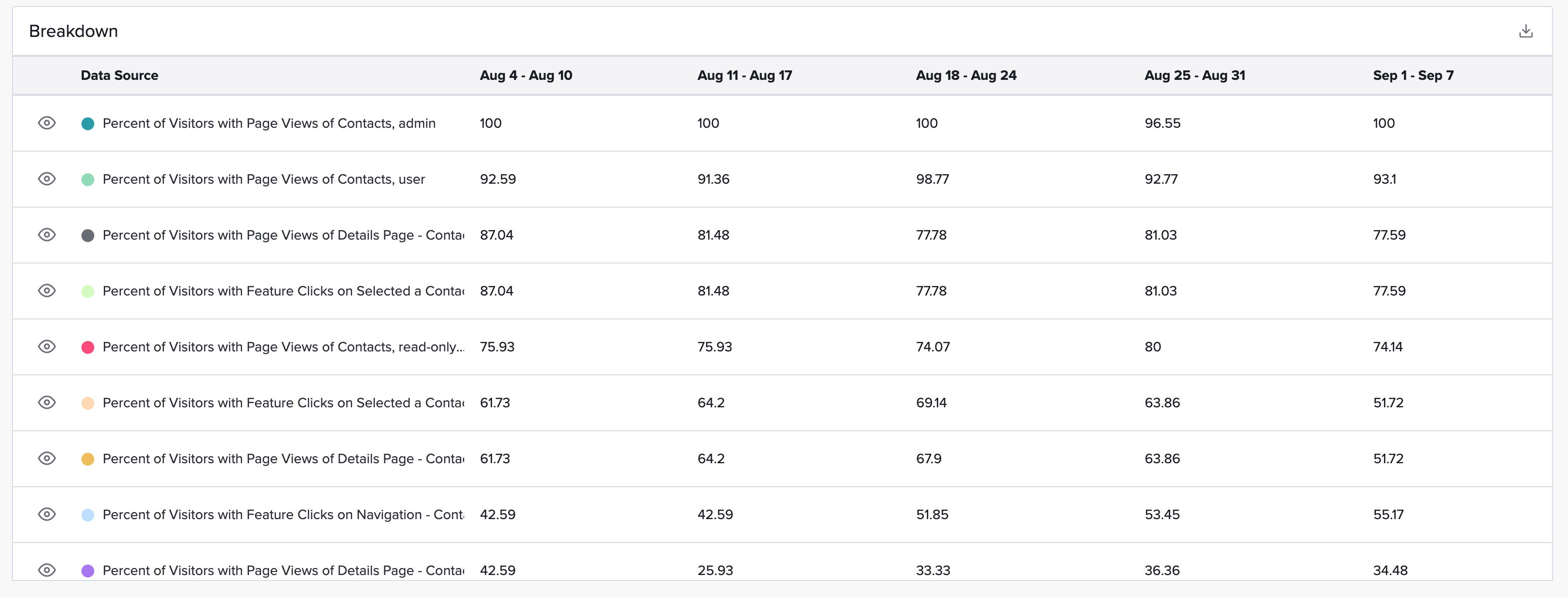Viewport: 1568px width, 597px height.
Task: Click value 92.59 in Contacts, user row
Action: click(498, 180)
